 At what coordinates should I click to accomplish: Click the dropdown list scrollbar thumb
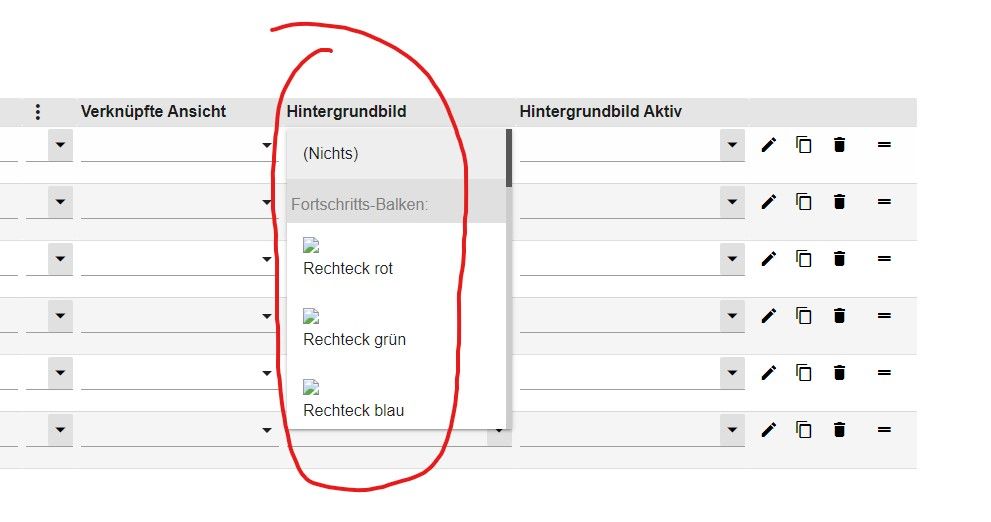(x=509, y=158)
